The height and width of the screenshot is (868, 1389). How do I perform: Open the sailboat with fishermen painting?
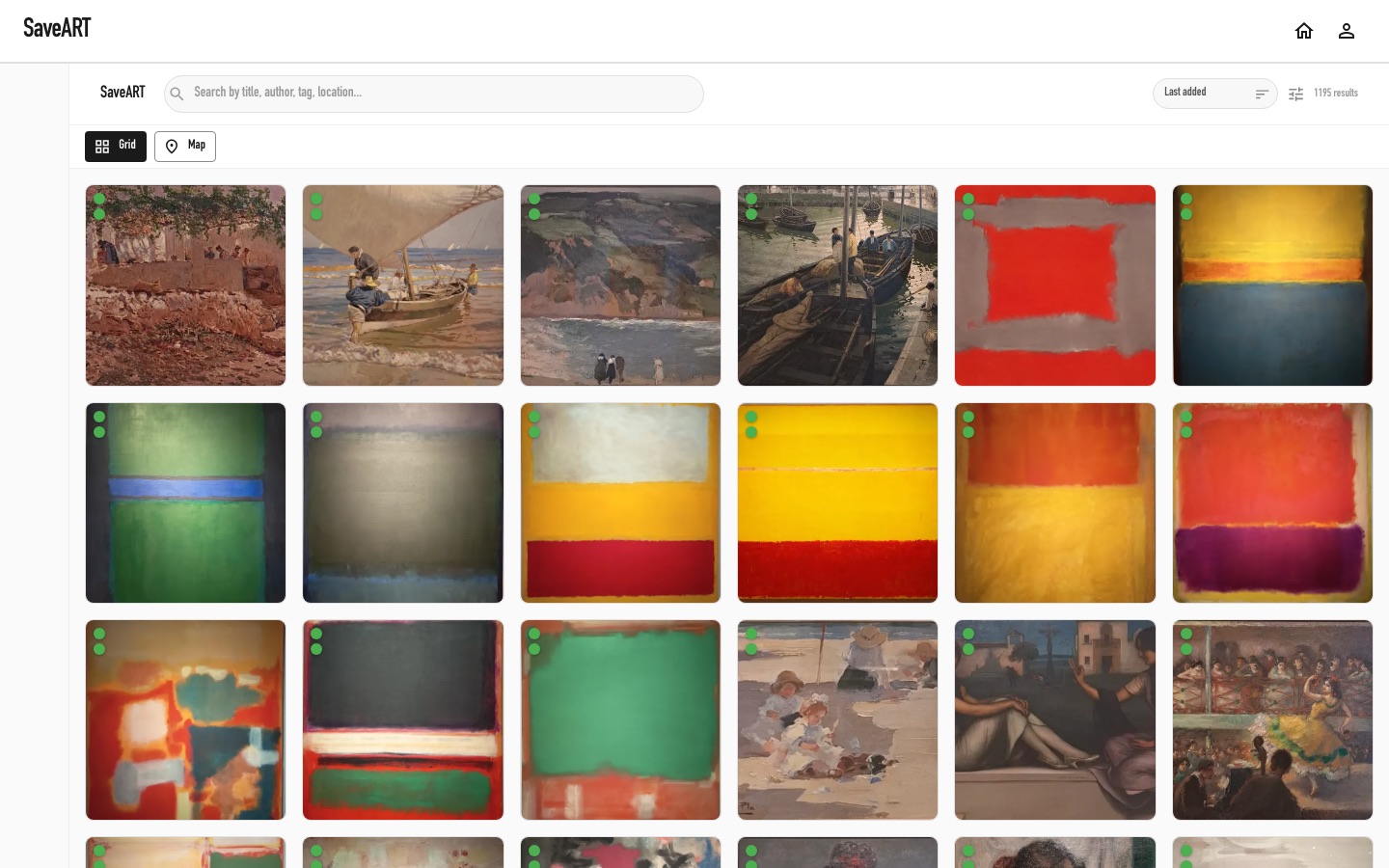click(x=403, y=285)
